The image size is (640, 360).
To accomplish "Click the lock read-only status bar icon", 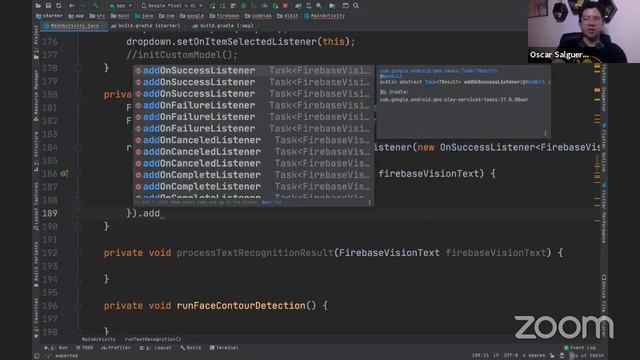I will click(552, 356).
